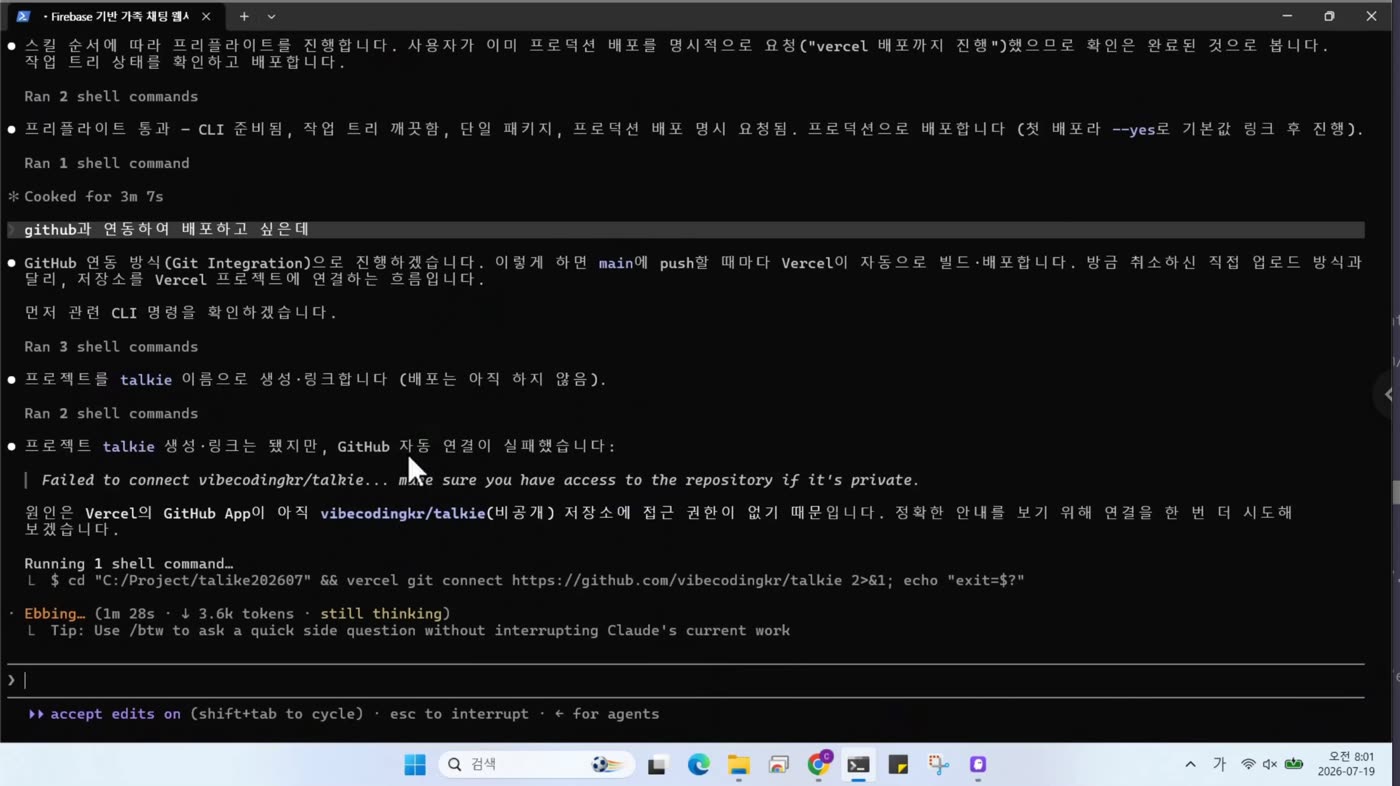Click the soccer ball search highlight icon
1400x786 pixels.
coord(606,765)
